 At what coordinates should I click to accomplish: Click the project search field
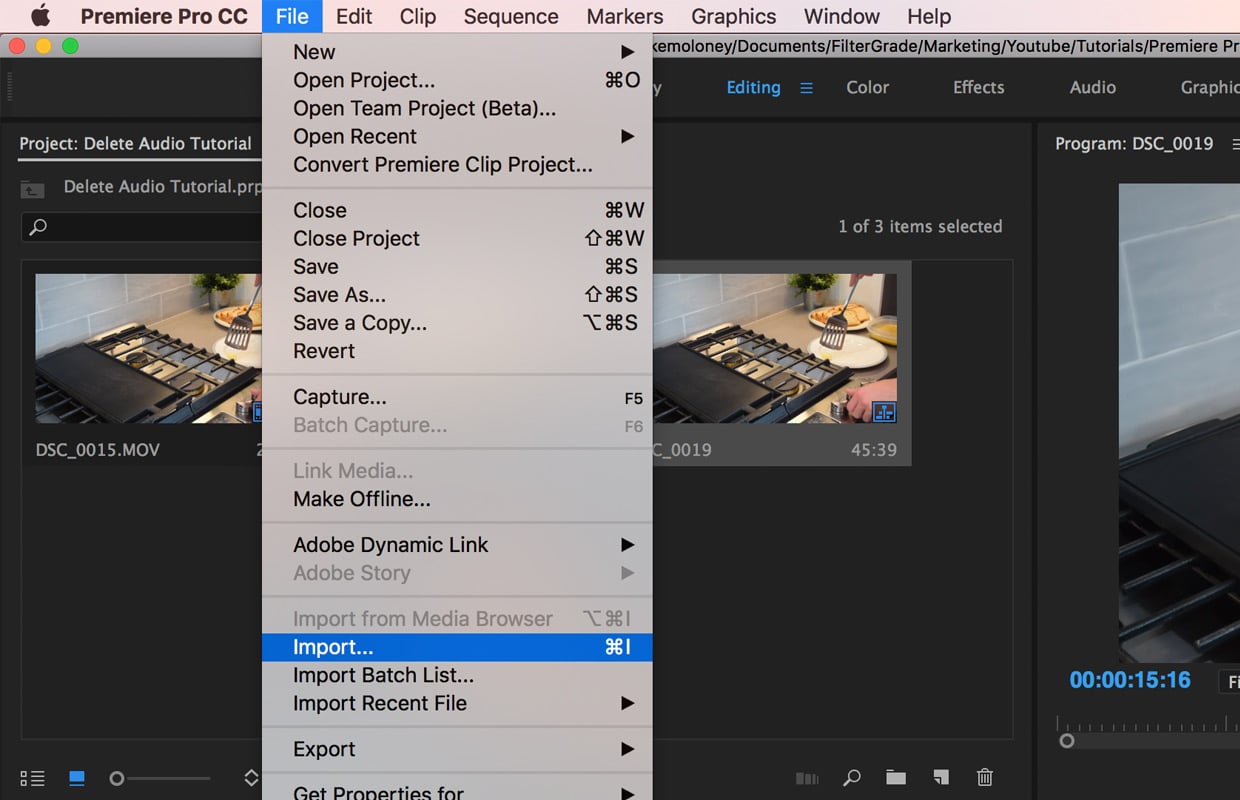(x=142, y=227)
